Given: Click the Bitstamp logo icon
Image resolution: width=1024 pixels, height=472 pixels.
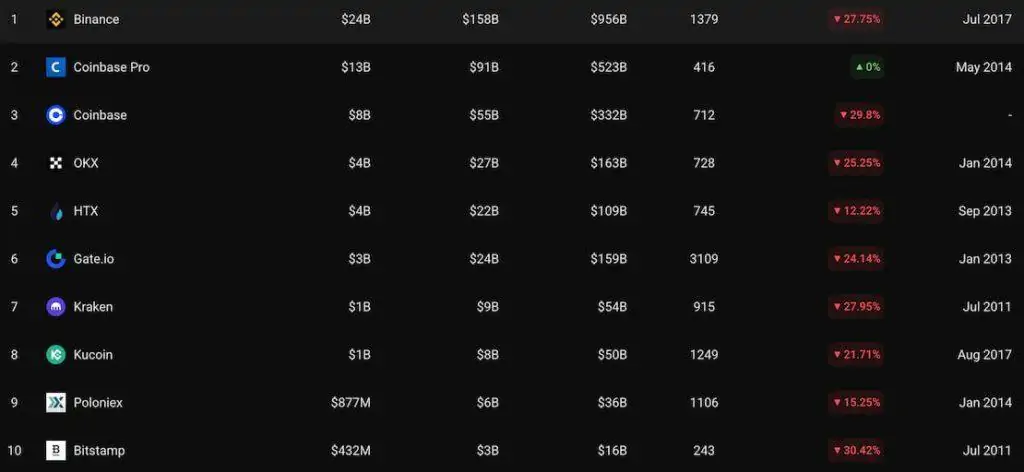Looking at the screenshot, I should pos(56,451).
